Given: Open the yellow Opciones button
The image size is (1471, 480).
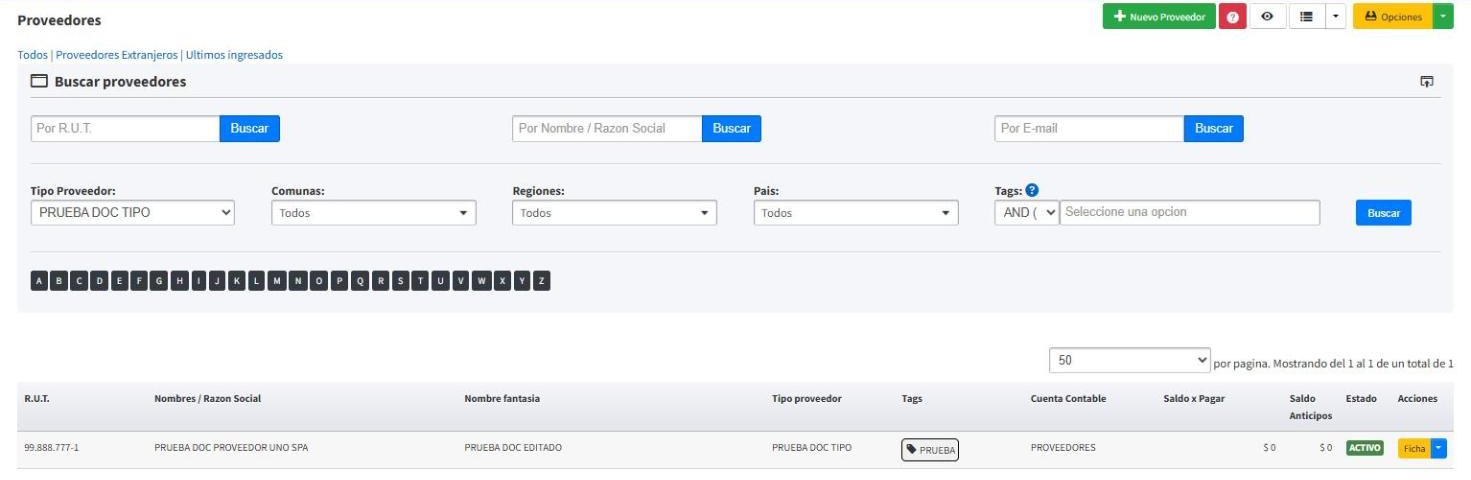Looking at the screenshot, I should click(1393, 17).
